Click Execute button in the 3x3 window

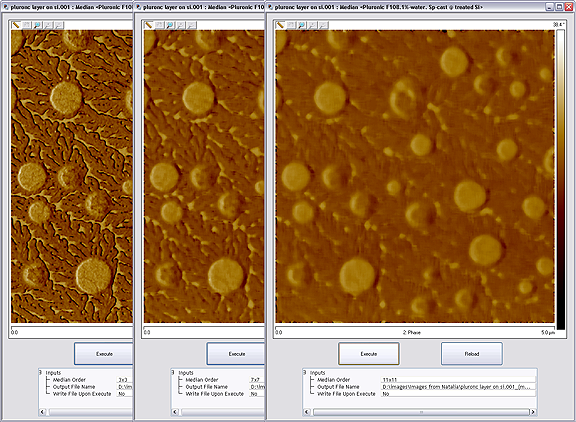(104, 354)
